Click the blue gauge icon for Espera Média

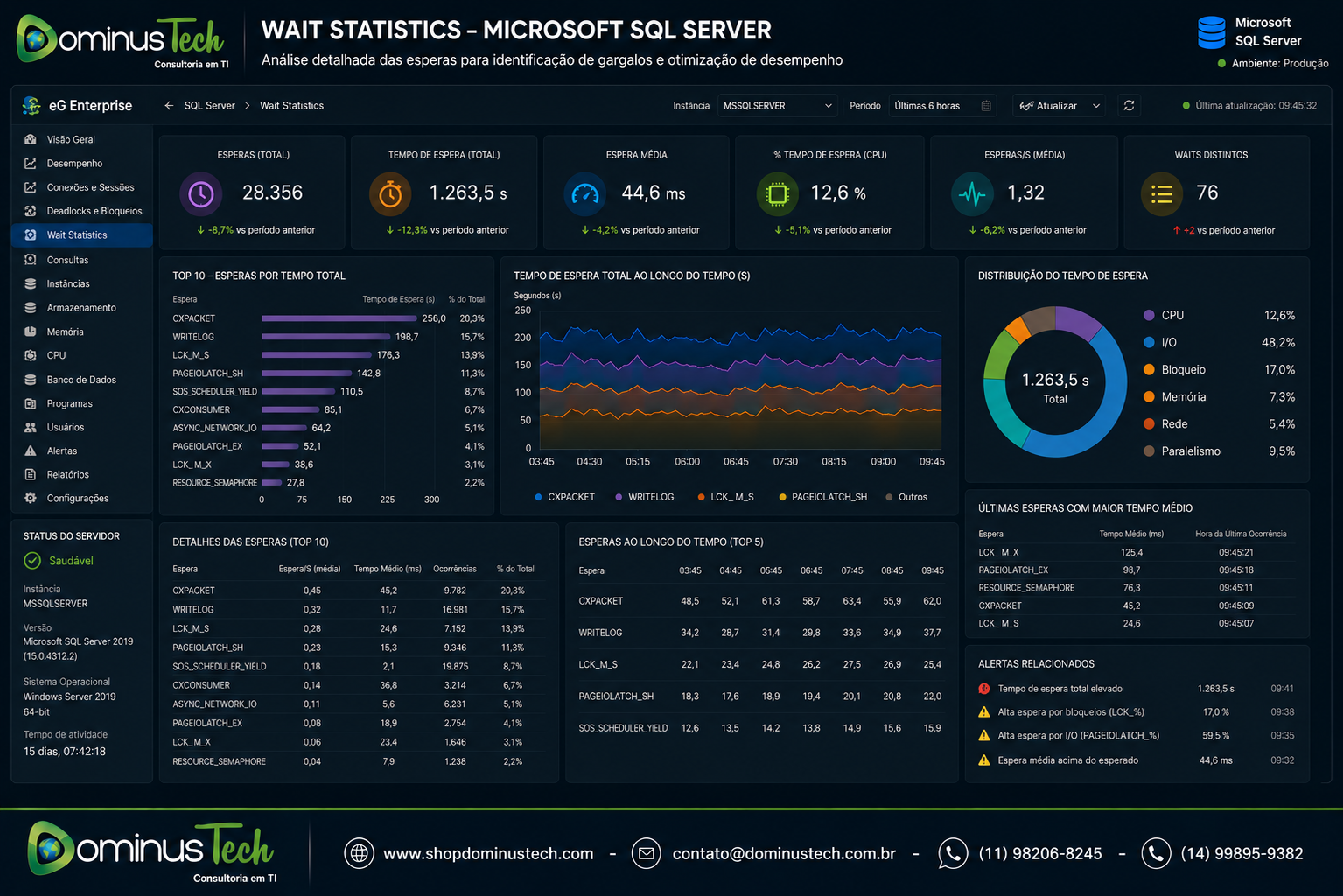(584, 193)
